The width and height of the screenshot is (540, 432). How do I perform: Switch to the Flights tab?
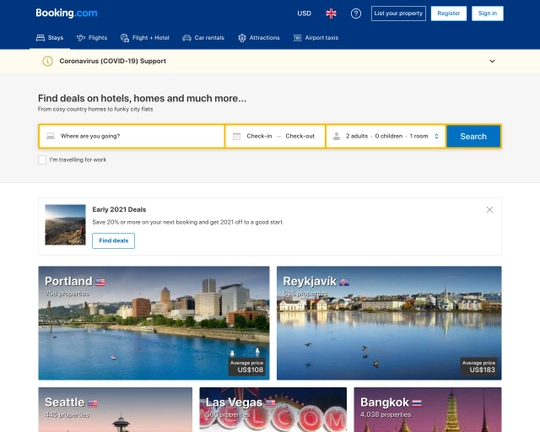tap(92, 38)
